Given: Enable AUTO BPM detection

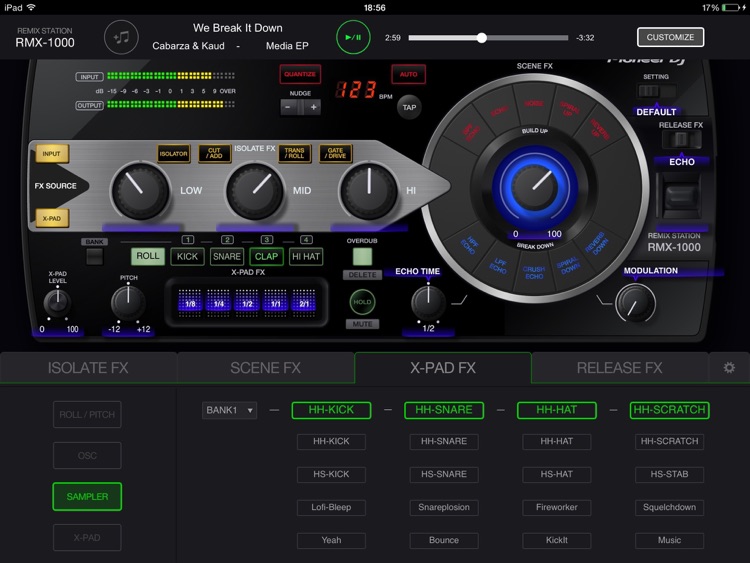Looking at the screenshot, I should [408, 75].
